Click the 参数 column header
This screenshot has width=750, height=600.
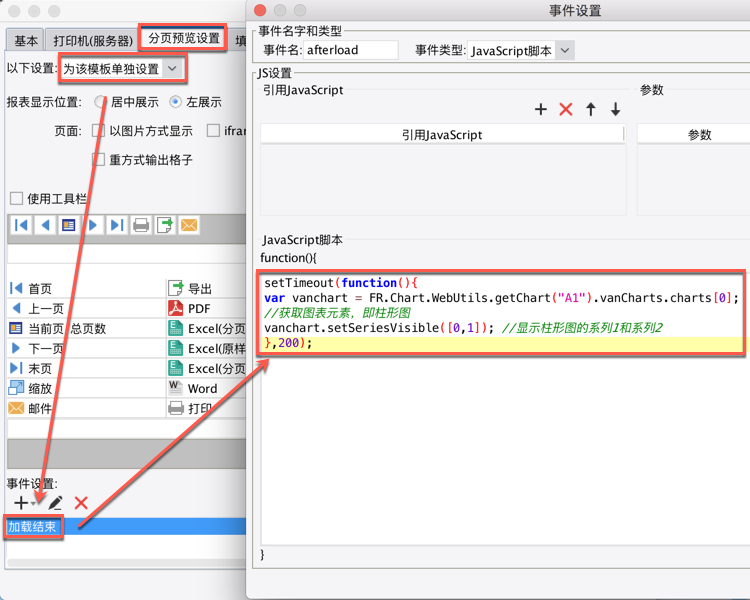tap(699, 135)
